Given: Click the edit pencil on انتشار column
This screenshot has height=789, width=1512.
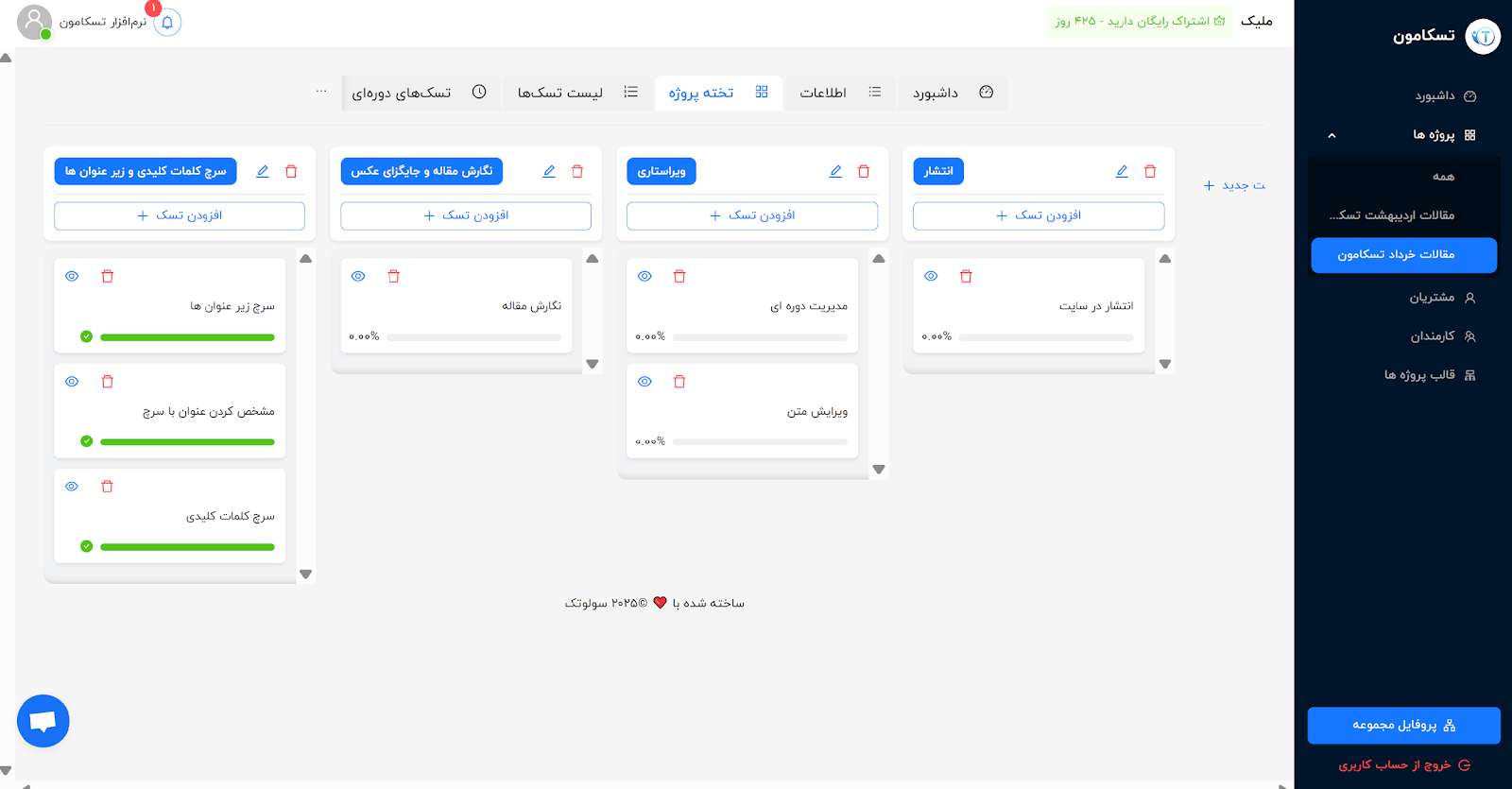Looking at the screenshot, I should [x=1122, y=171].
